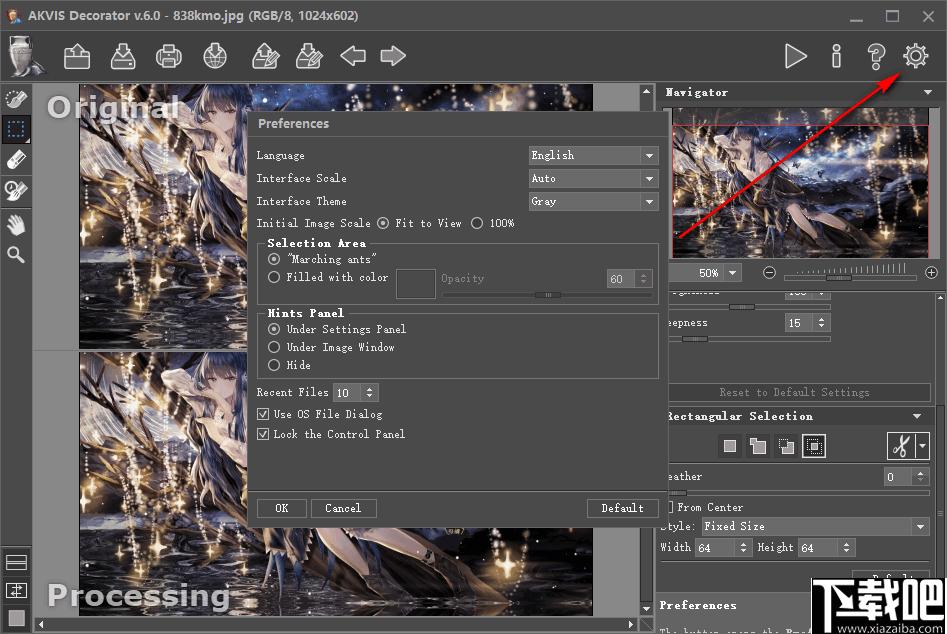Click the fill color swatch box
The image size is (947, 634).
416,284
